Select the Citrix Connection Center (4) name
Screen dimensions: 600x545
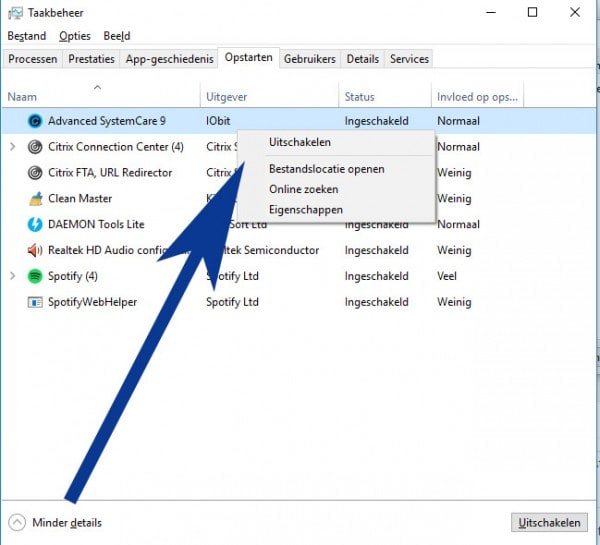click(x=116, y=147)
